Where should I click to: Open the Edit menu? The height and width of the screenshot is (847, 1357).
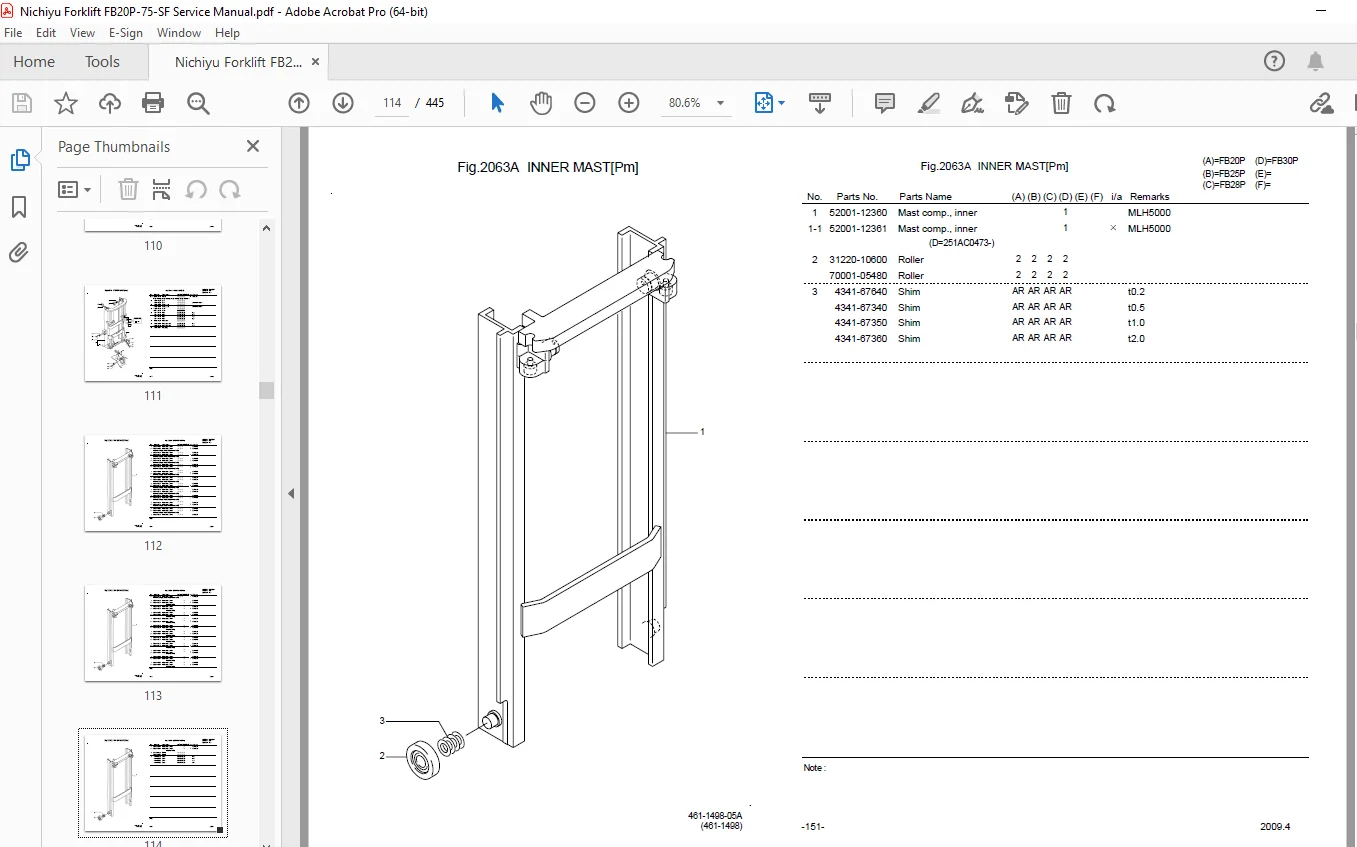(x=46, y=33)
